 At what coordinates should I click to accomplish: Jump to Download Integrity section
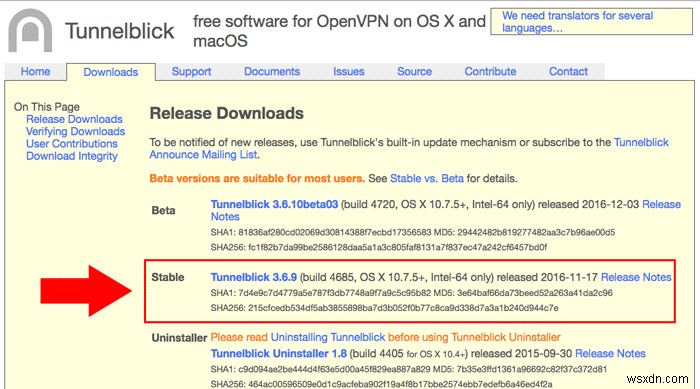72,156
